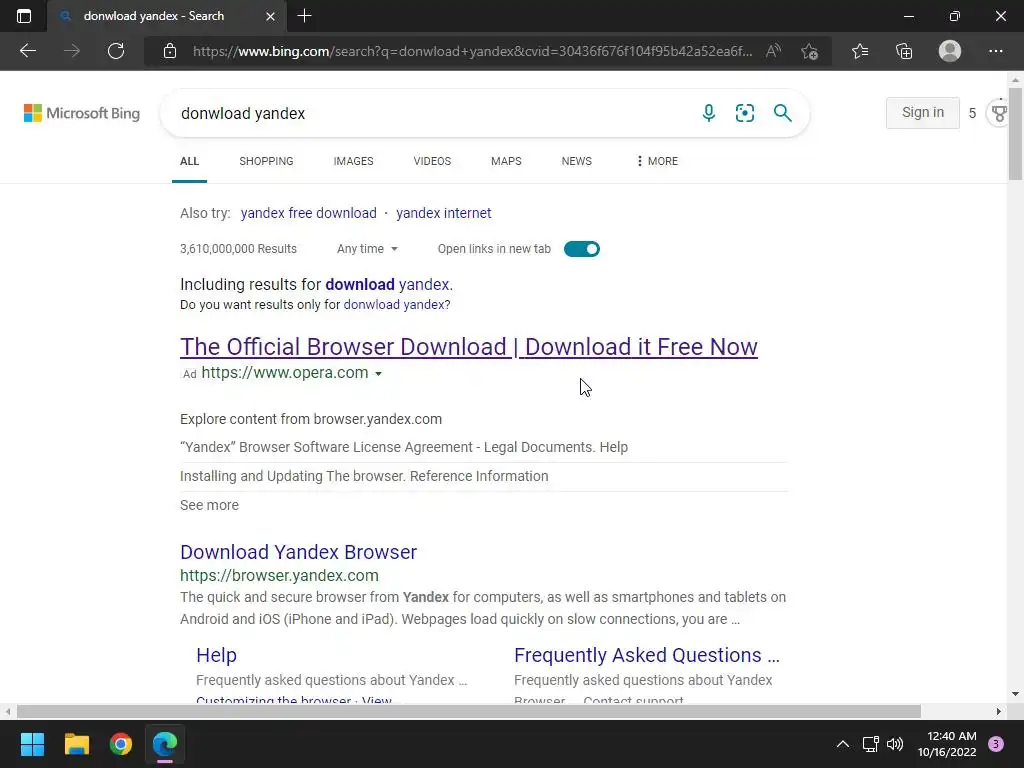Viewport: 1024px width, 768px height.
Task: Expand the 'Any time' date filter
Action: coord(367,249)
